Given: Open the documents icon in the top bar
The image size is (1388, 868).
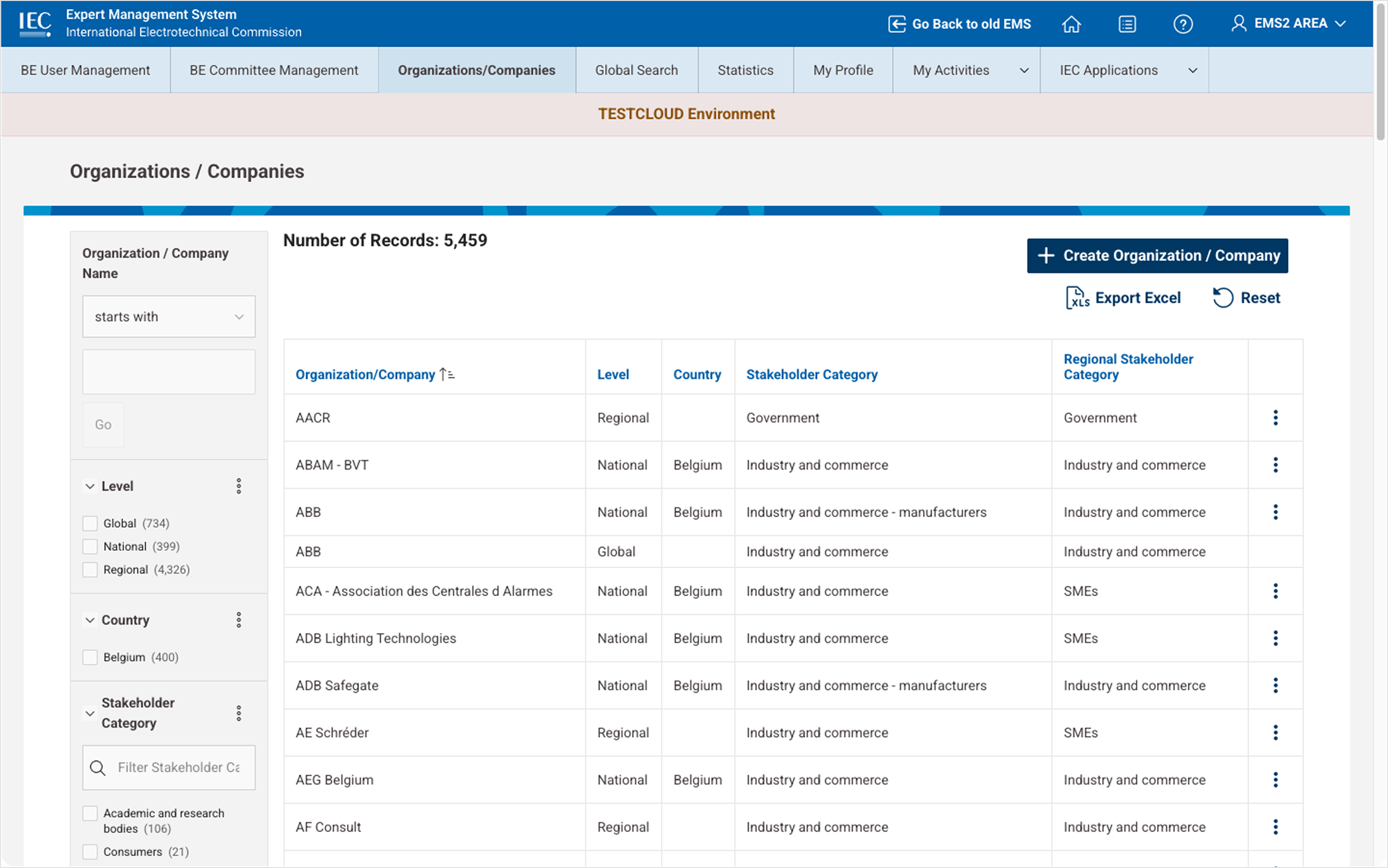Looking at the screenshot, I should point(1127,24).
